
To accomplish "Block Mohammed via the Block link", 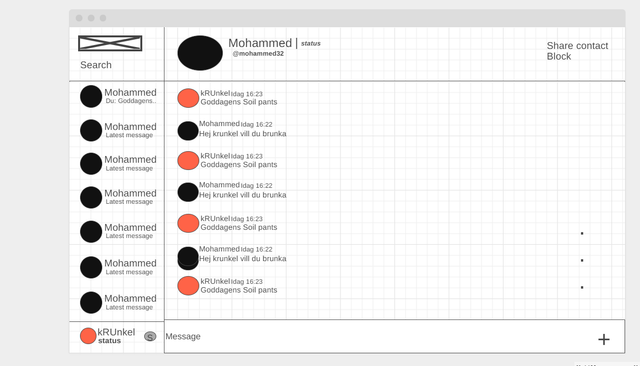I will pos(559,56).
